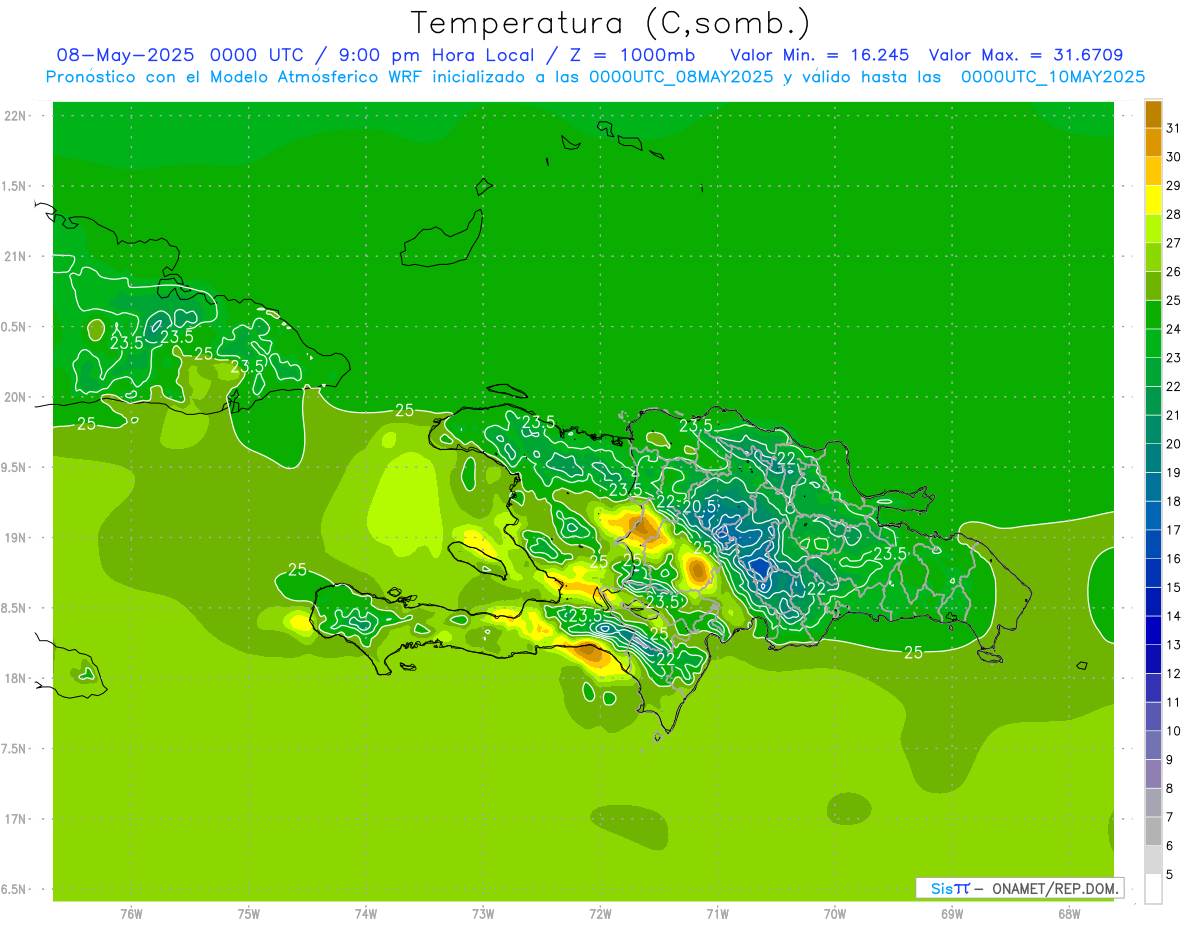The height and width of the screenshot is (927, 1200).
Task: Click the legend value label 31
Action: click(1174, 128)
